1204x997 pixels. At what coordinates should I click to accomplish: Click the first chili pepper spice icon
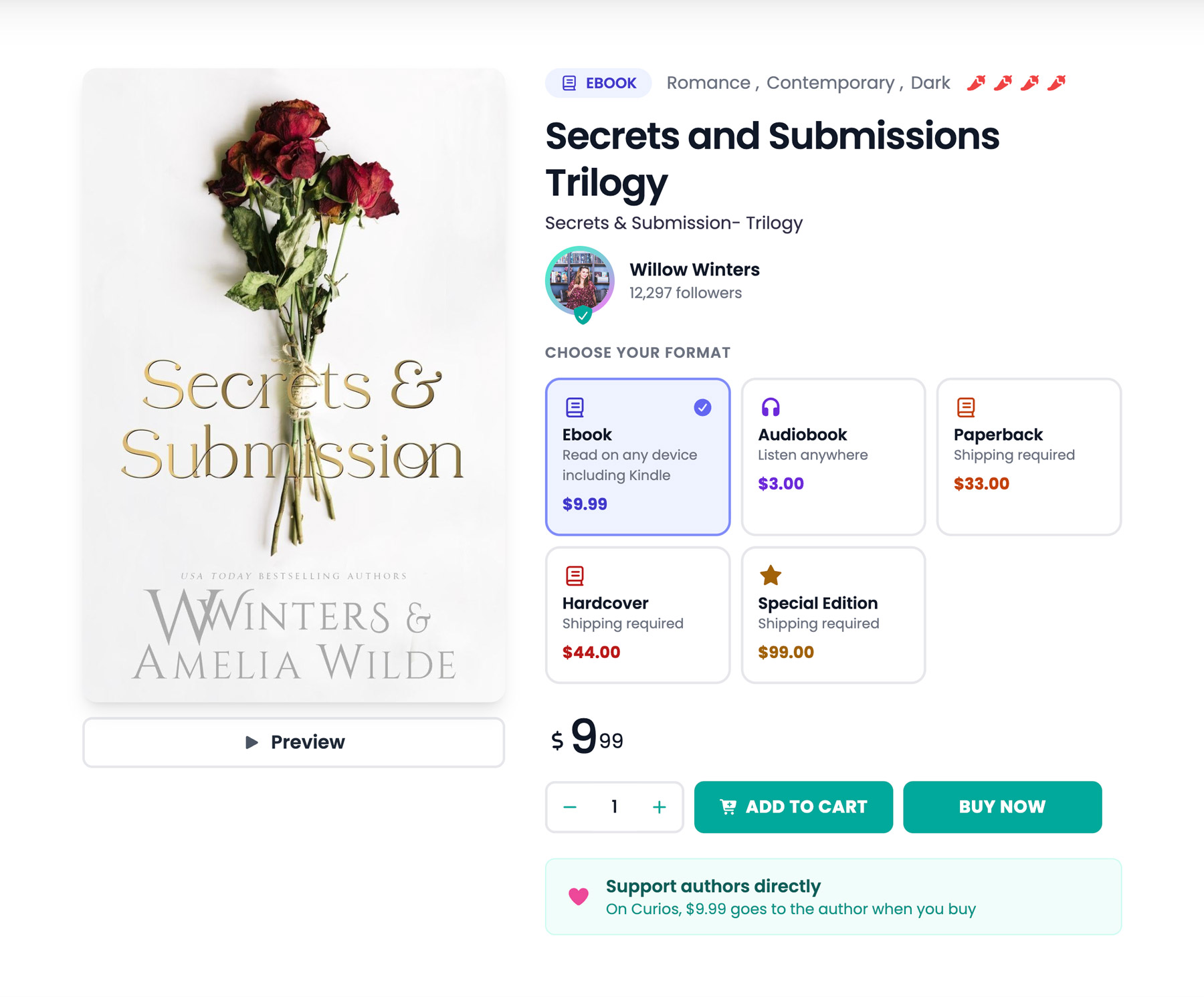977,83
